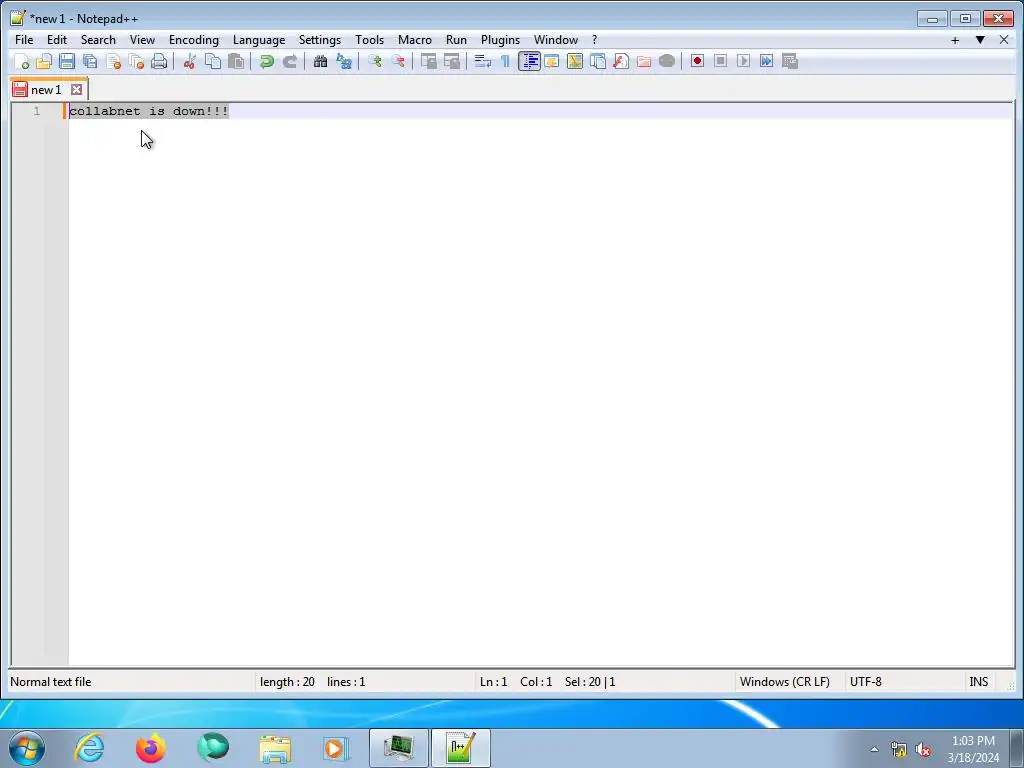Toggle word wrap toolbar button
1024x768 pixels.
coord(482,61)
